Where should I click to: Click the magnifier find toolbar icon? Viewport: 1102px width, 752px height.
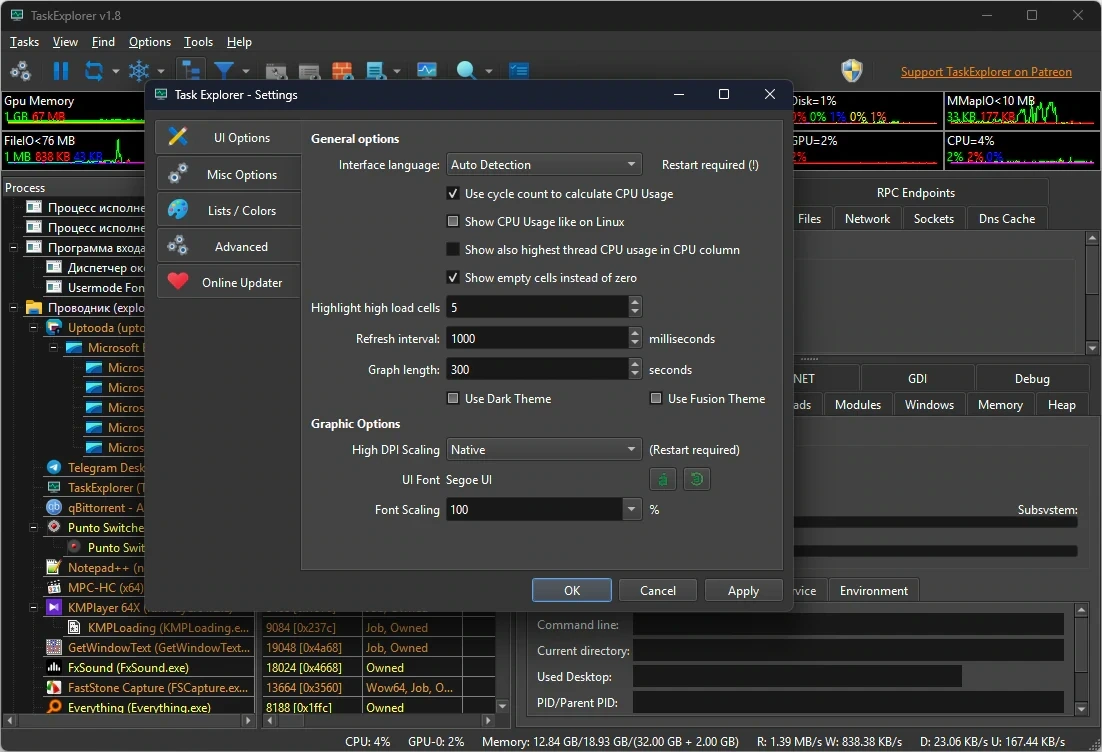click(x=466, y=71)
